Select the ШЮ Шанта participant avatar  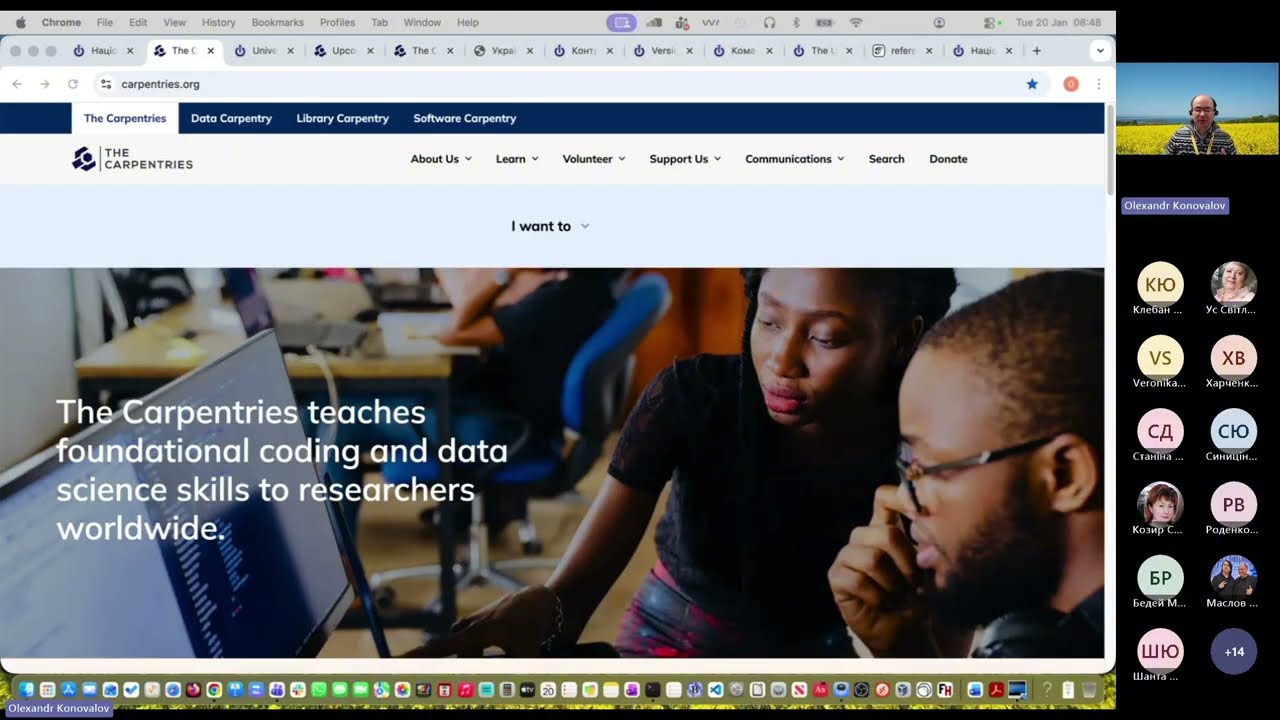tap(1160, 652)
